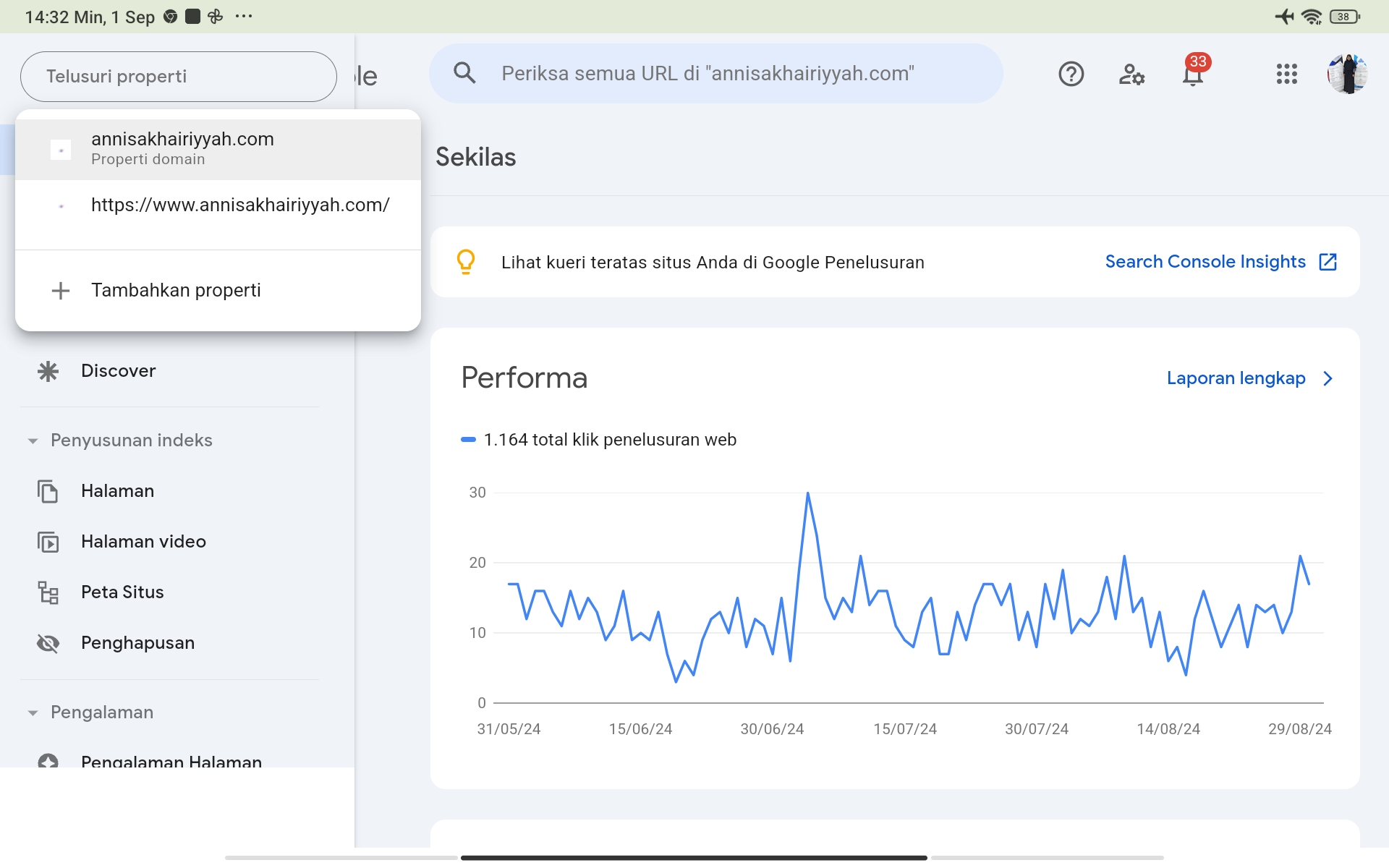Click the Halaman video icon
1389x868 pixels.
[48, 542]
